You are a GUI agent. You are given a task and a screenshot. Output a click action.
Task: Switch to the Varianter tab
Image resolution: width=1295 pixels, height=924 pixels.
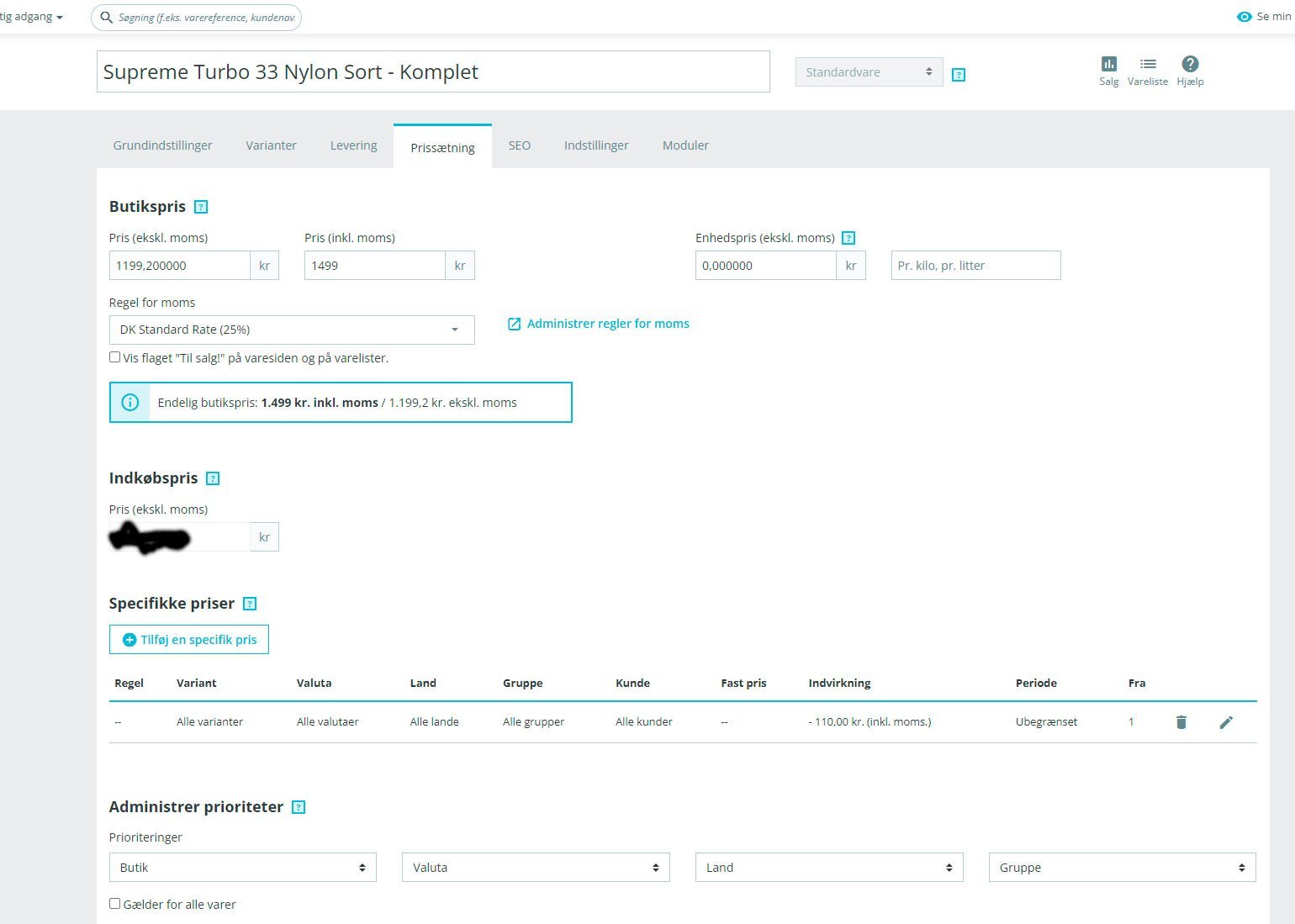[x=271, y=145]
